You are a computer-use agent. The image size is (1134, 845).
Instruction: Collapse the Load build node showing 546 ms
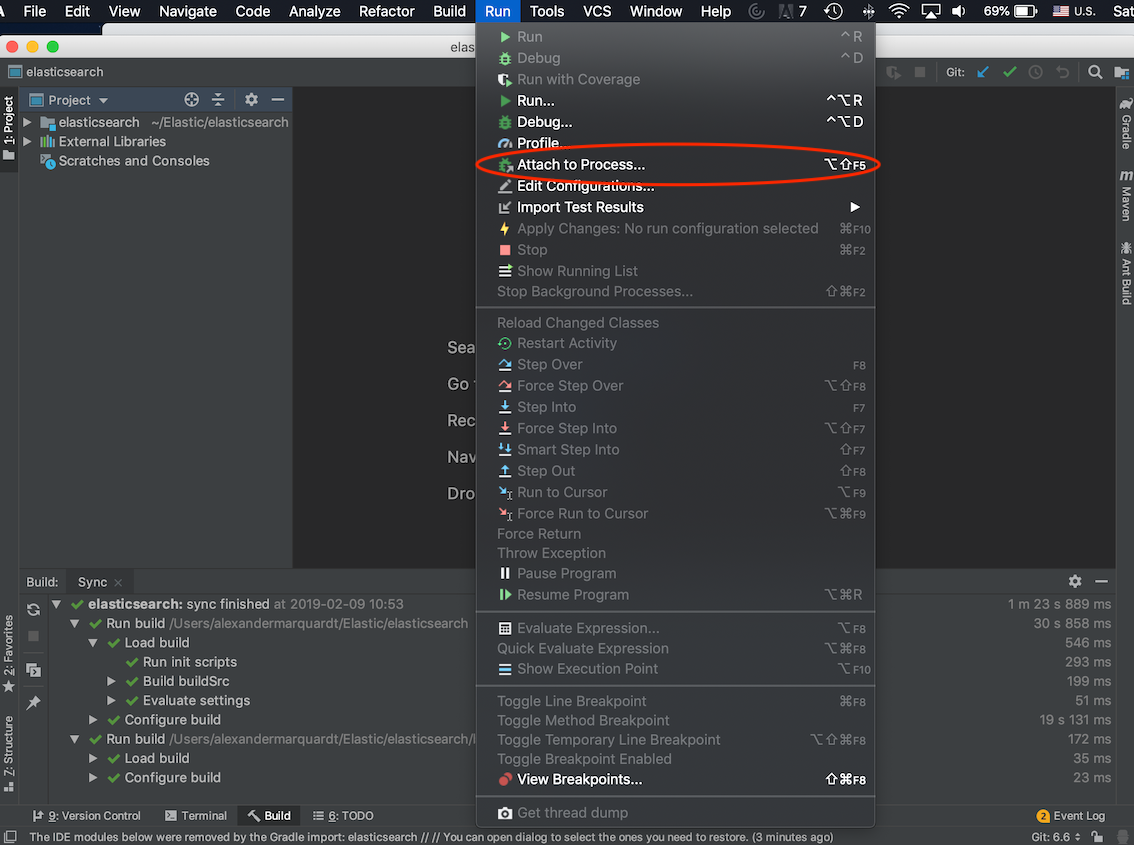click(93, 642)
